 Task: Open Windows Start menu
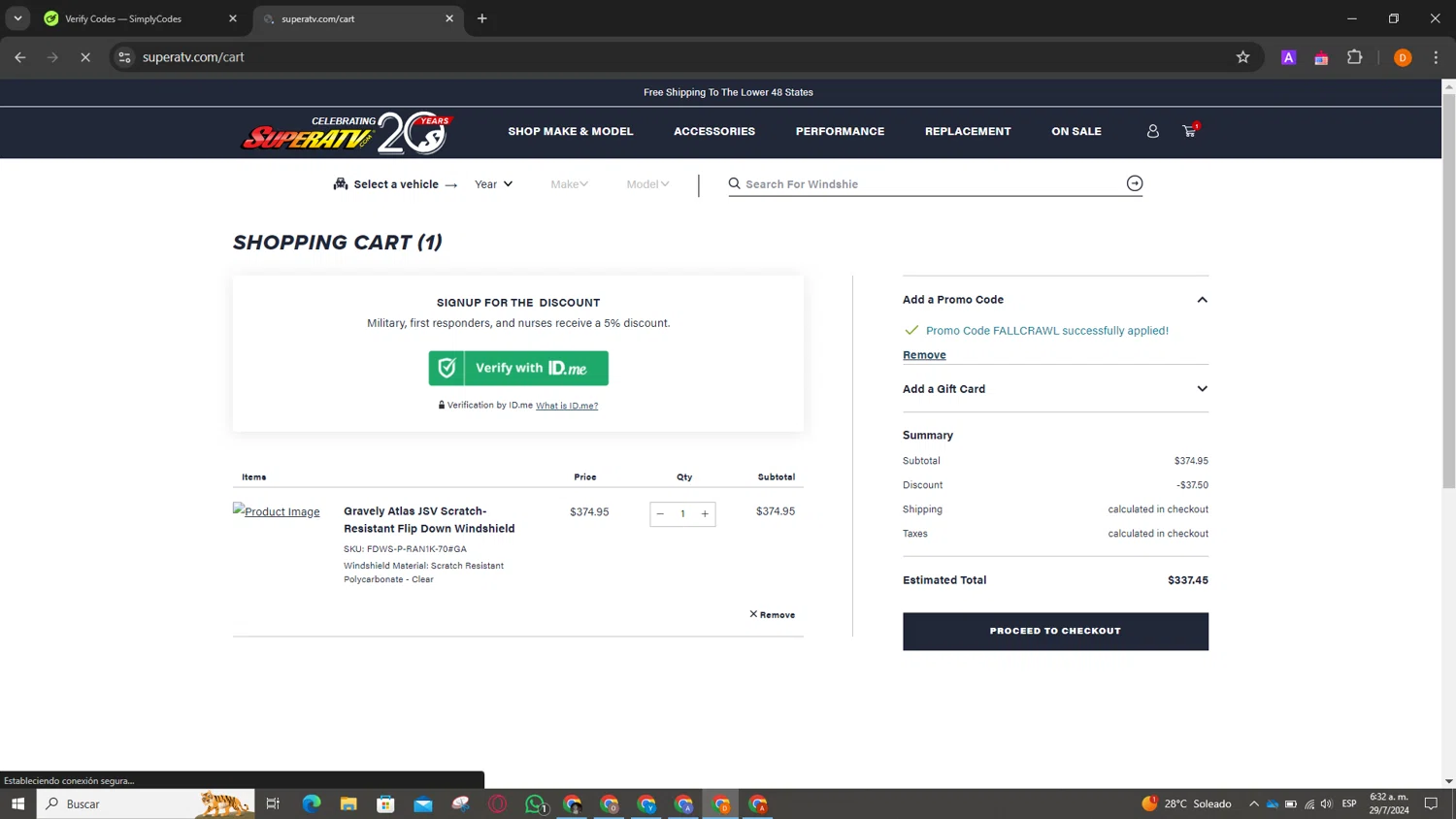pos(17,803)
